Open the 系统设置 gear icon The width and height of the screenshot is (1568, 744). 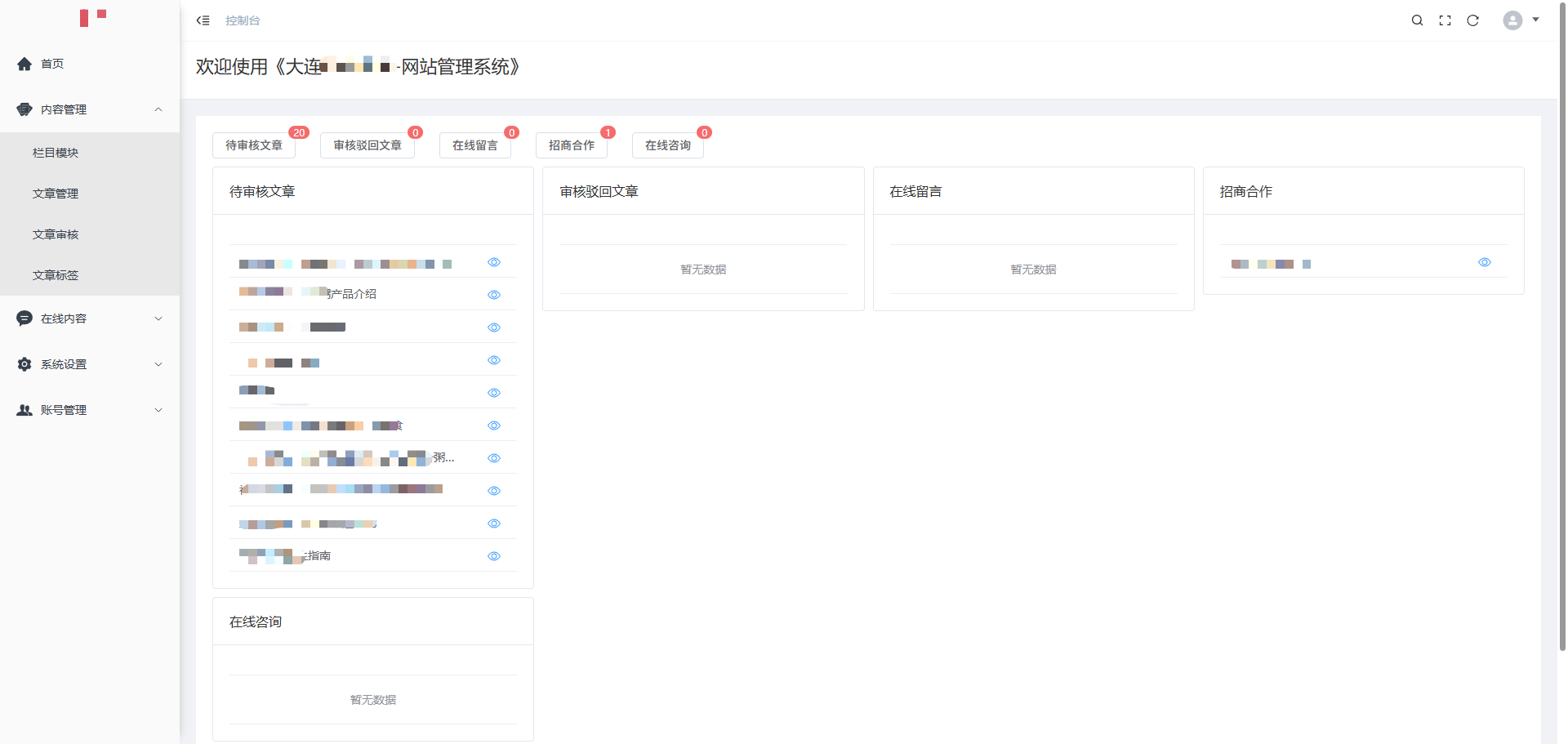pyautogui.click(x=24, y=364)
